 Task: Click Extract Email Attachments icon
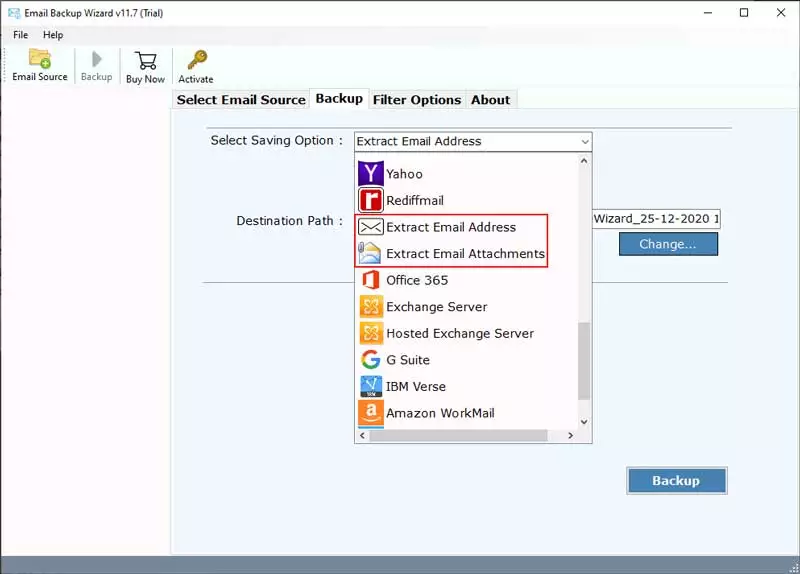[x=369, y=253]
